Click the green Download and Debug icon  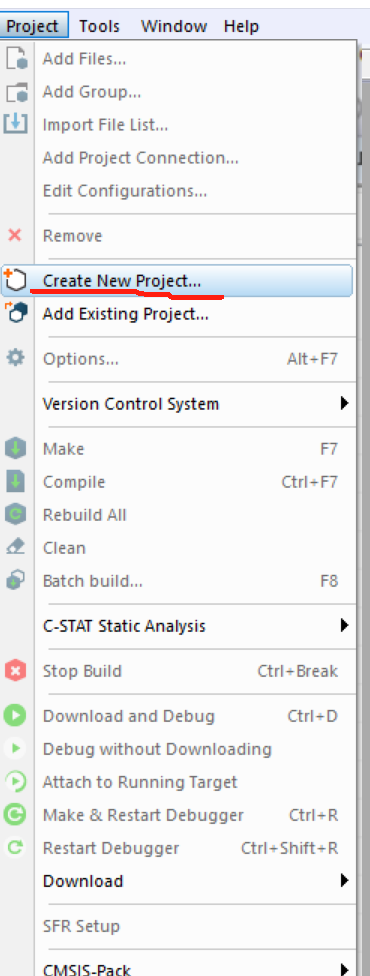pyautogui.click(x=15, y=716)
